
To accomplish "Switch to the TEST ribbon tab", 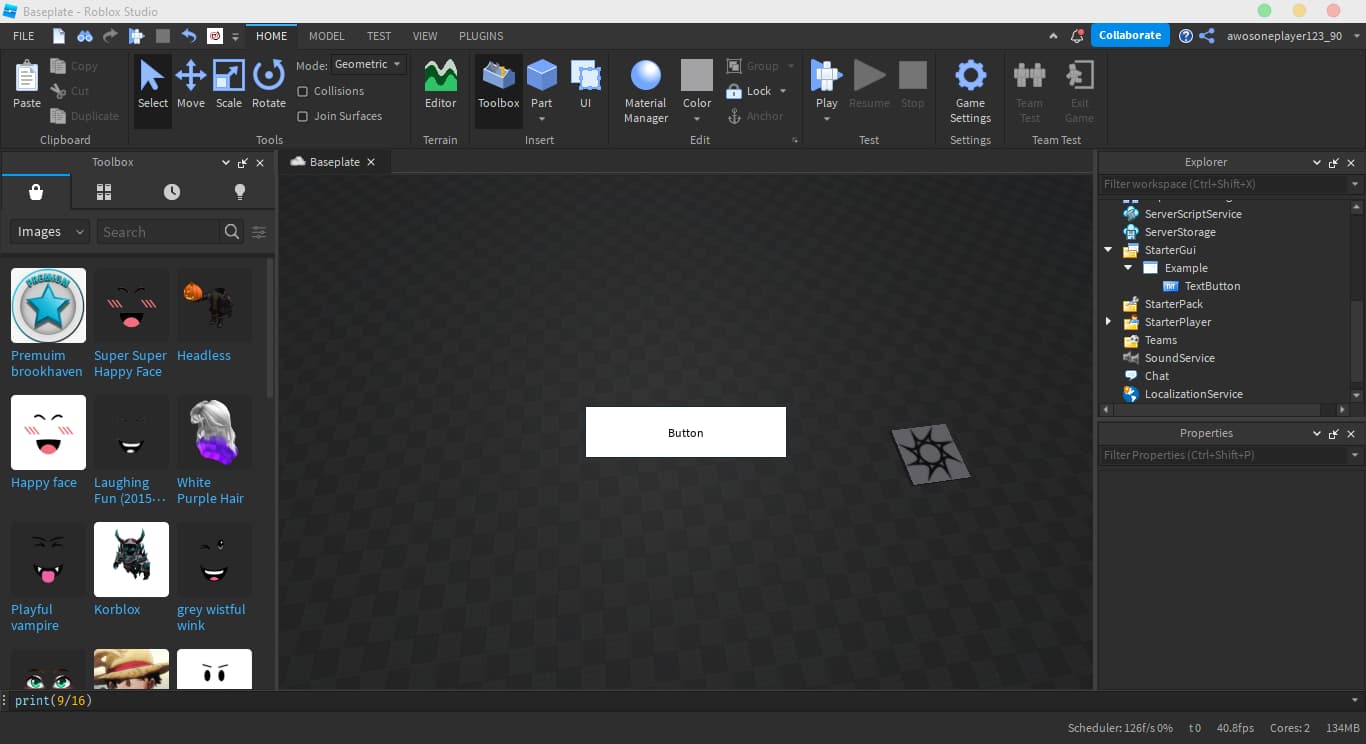I will (x=379, y=36).
